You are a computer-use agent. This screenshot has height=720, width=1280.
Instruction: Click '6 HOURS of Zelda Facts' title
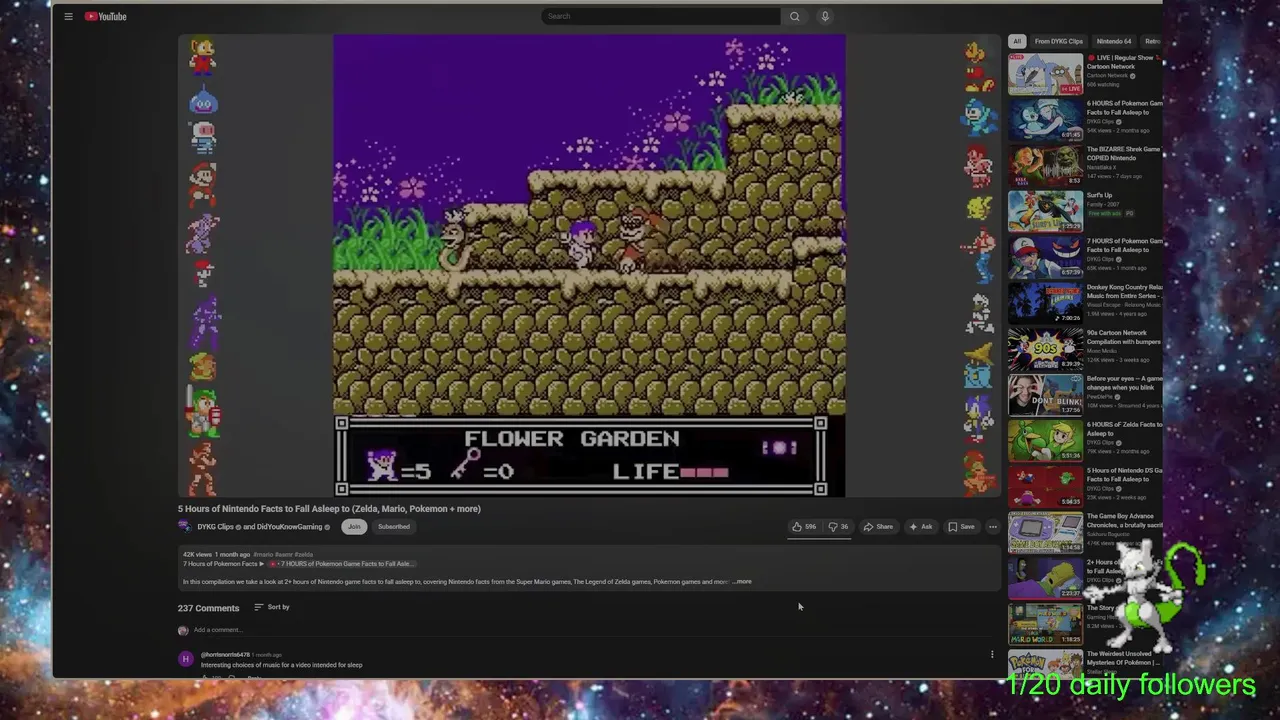tap(1124, 429)
